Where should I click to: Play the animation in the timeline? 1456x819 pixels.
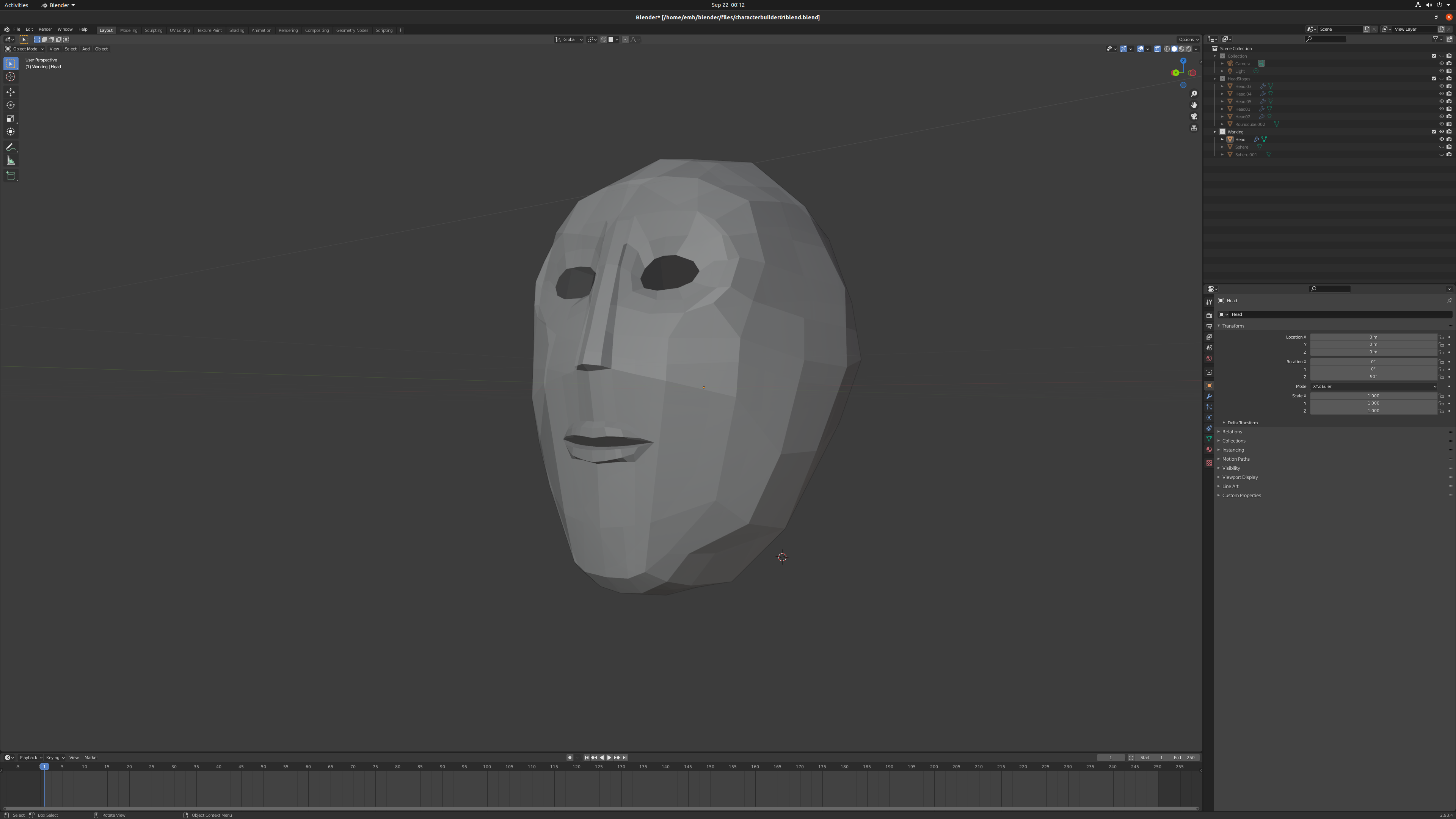[609, 758]
